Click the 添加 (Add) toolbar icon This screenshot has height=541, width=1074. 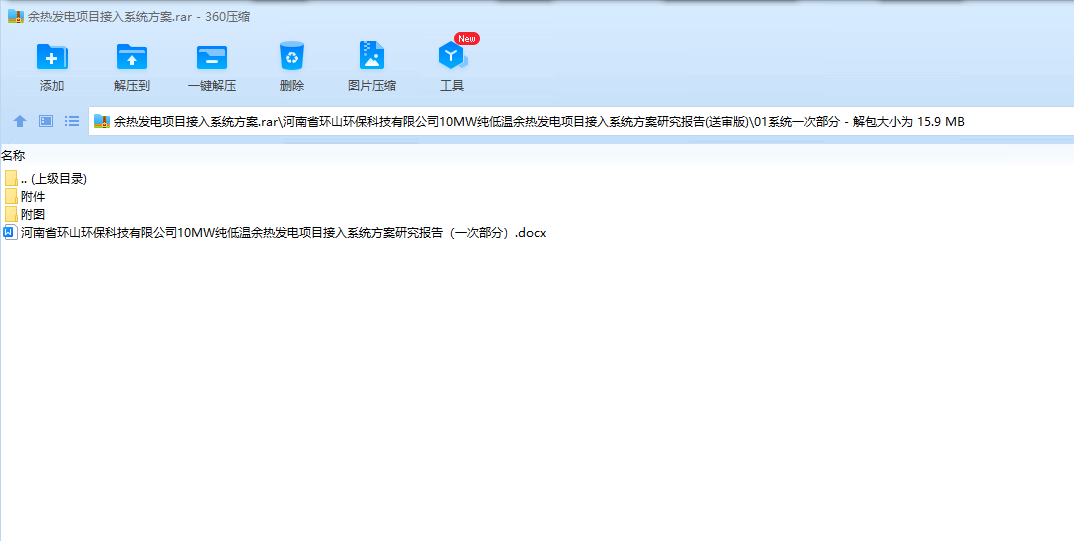click(52, 57)
